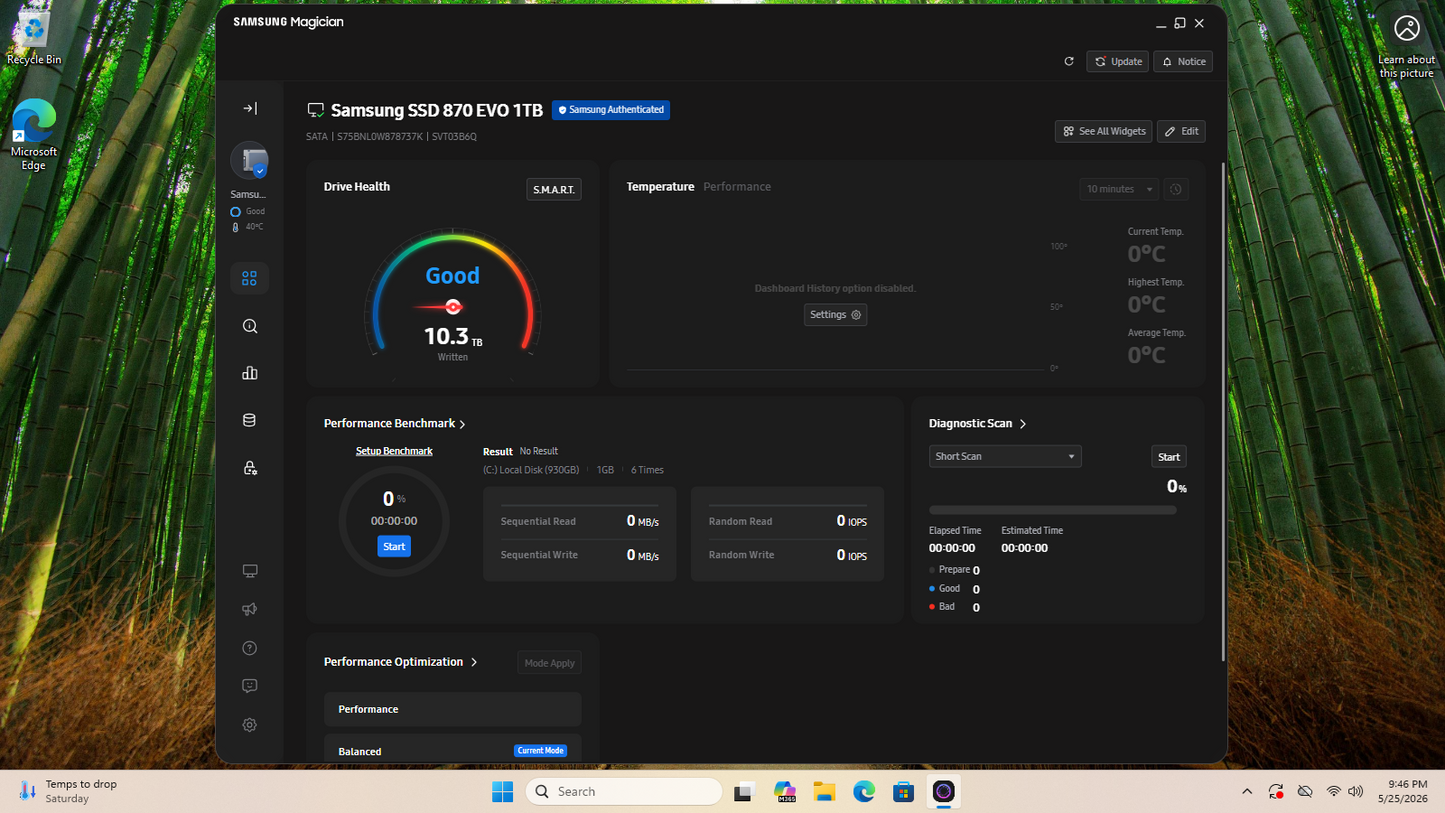Start the Diagnostic Scan
1445x813 pixels.
(1169, 457)
